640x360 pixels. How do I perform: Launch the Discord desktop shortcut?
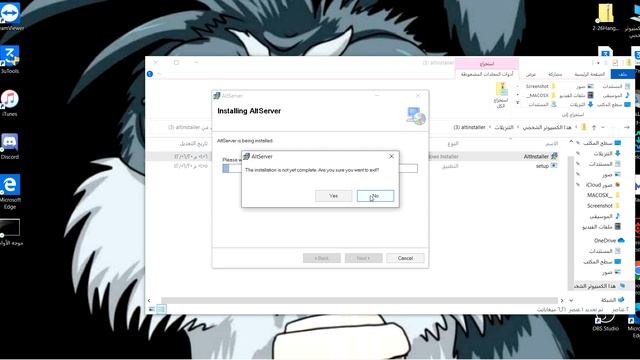coord(10,146)
